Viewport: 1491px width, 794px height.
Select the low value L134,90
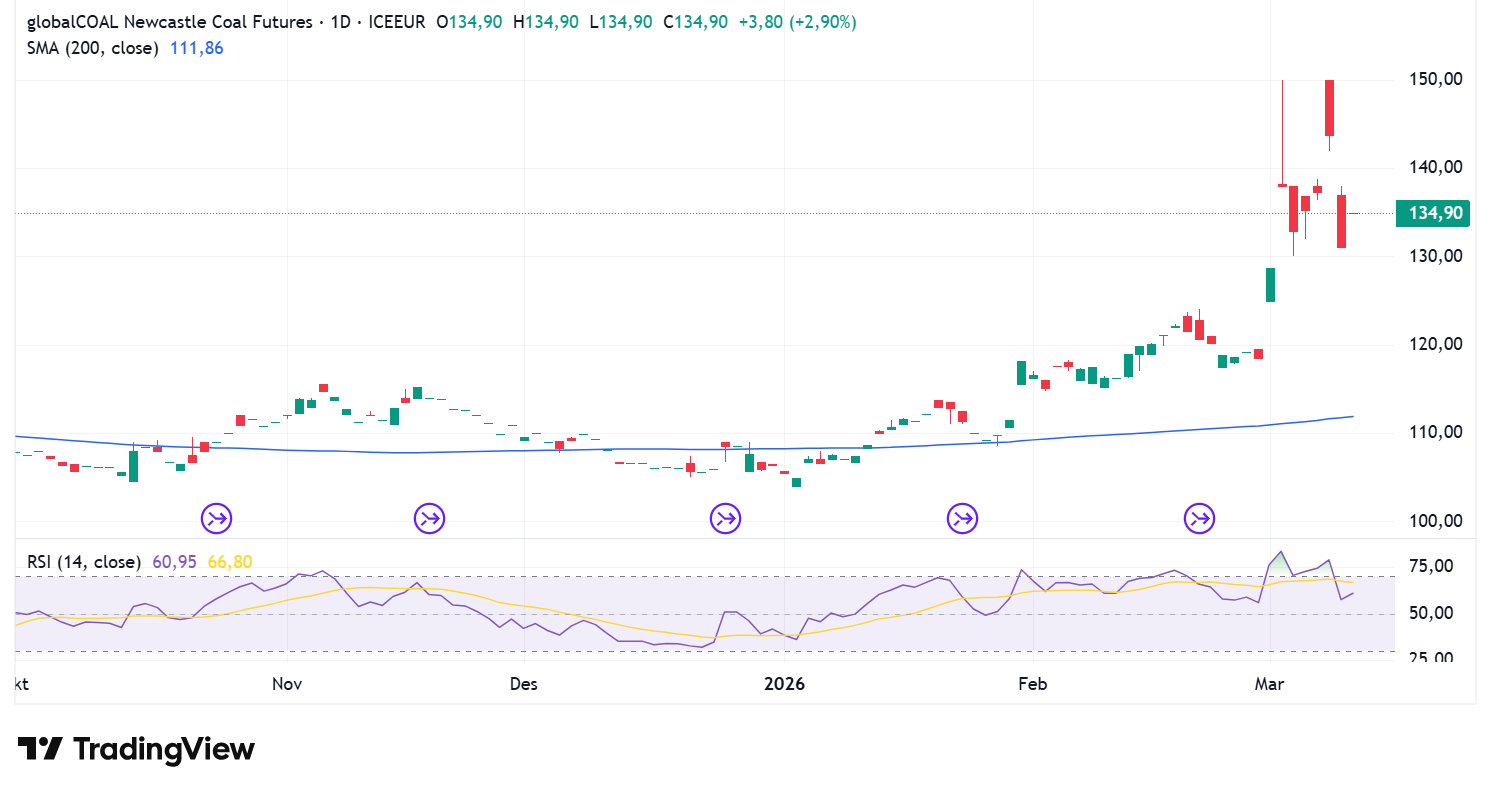tap(623, 22)
